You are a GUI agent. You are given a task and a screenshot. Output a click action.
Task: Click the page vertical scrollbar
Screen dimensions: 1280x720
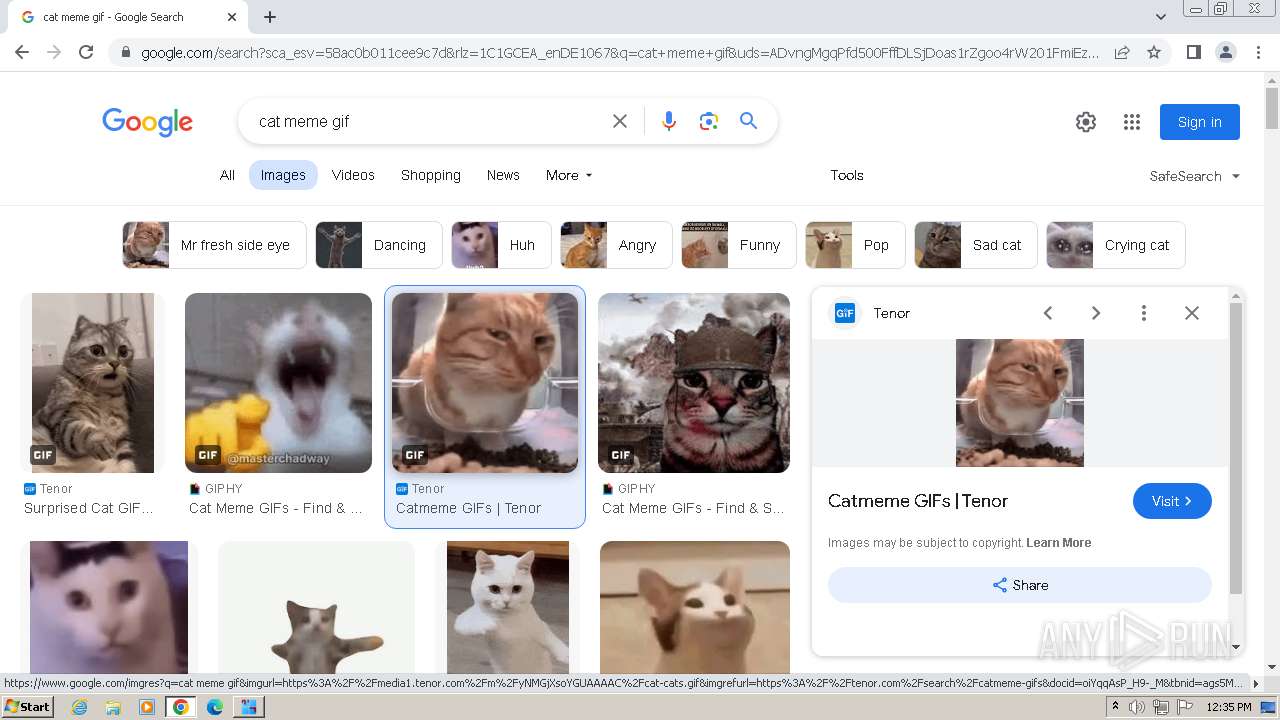point(1272,110)
